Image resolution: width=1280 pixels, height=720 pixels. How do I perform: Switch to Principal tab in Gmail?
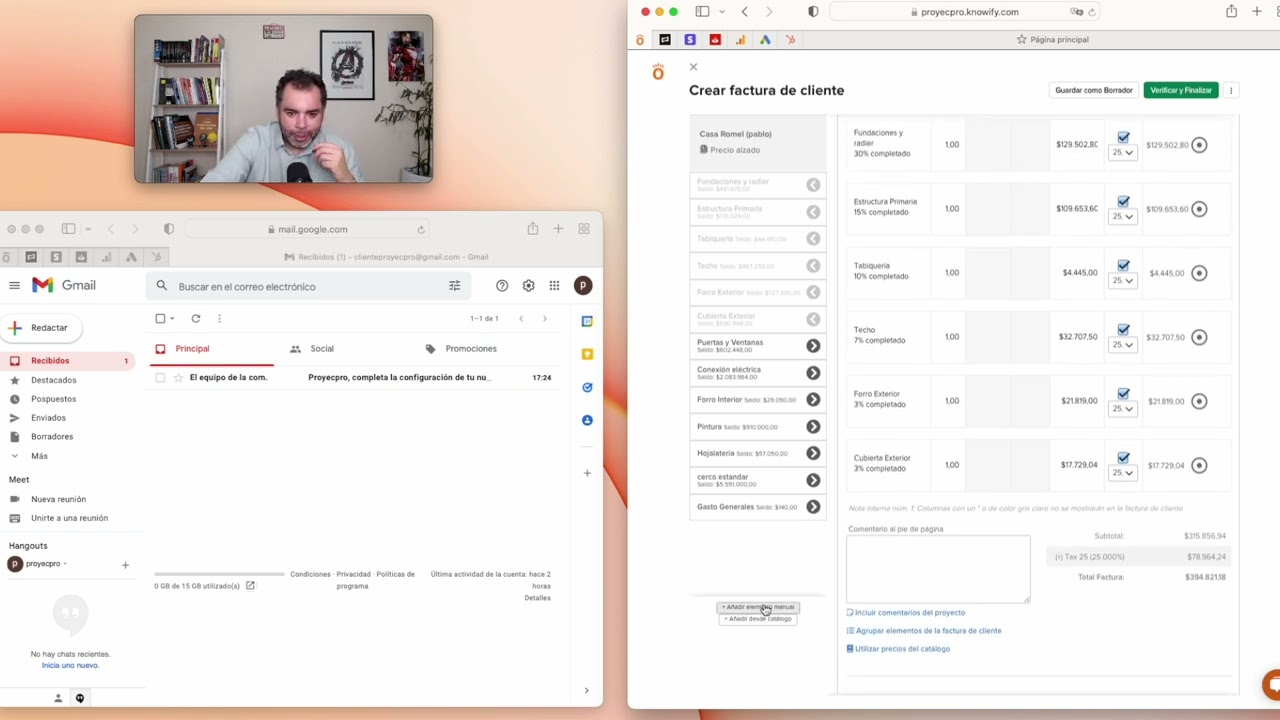coord(192,349)
